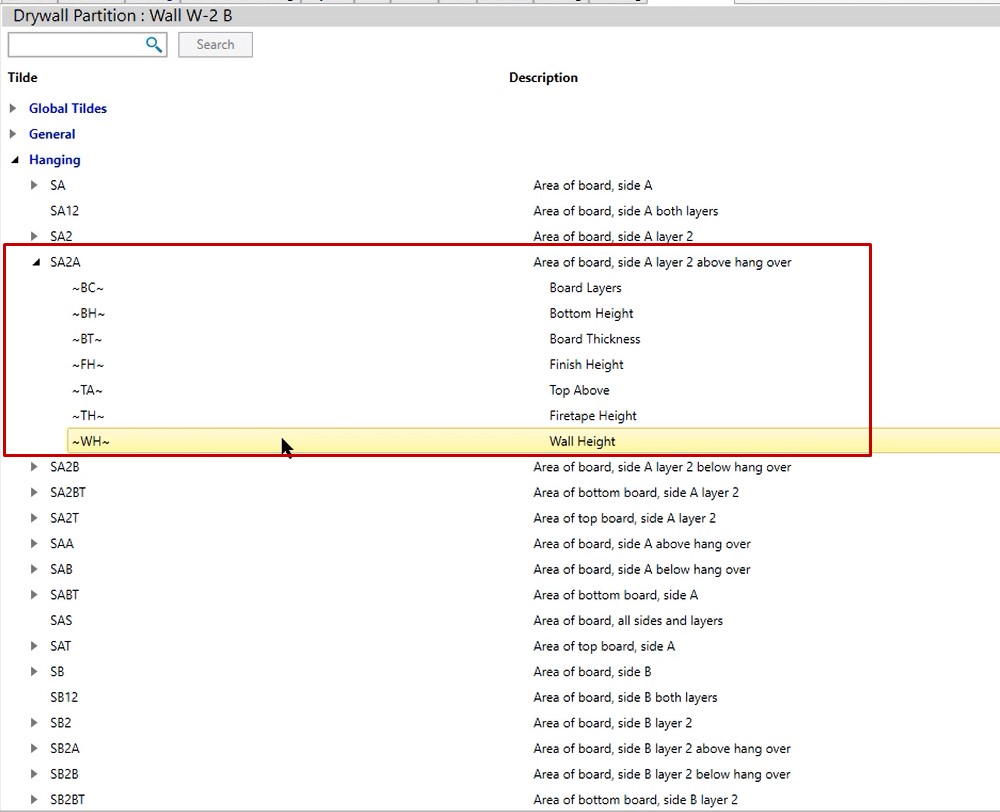The image size is (1000, 812).
Task: Expand the SB2A node arrow
Action: 35,749
